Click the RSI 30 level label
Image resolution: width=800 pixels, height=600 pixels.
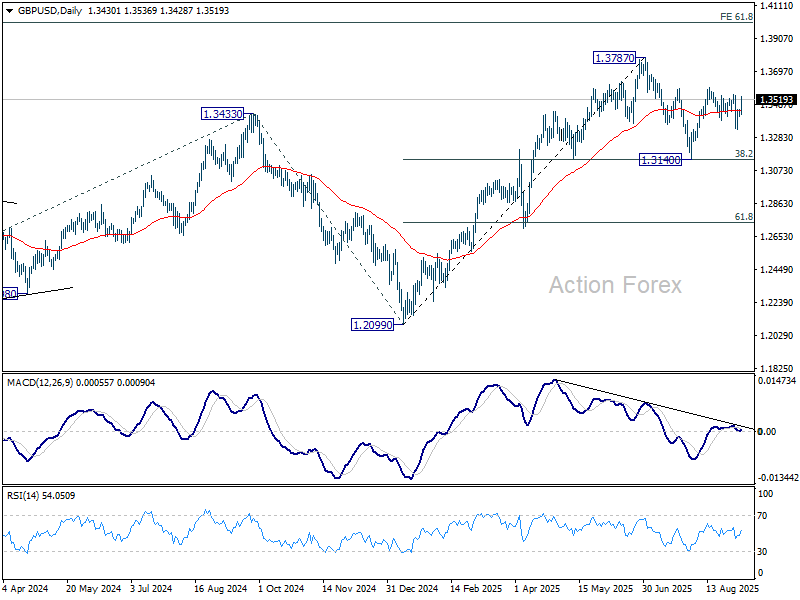pyautogui.click(x=762, y=552)
